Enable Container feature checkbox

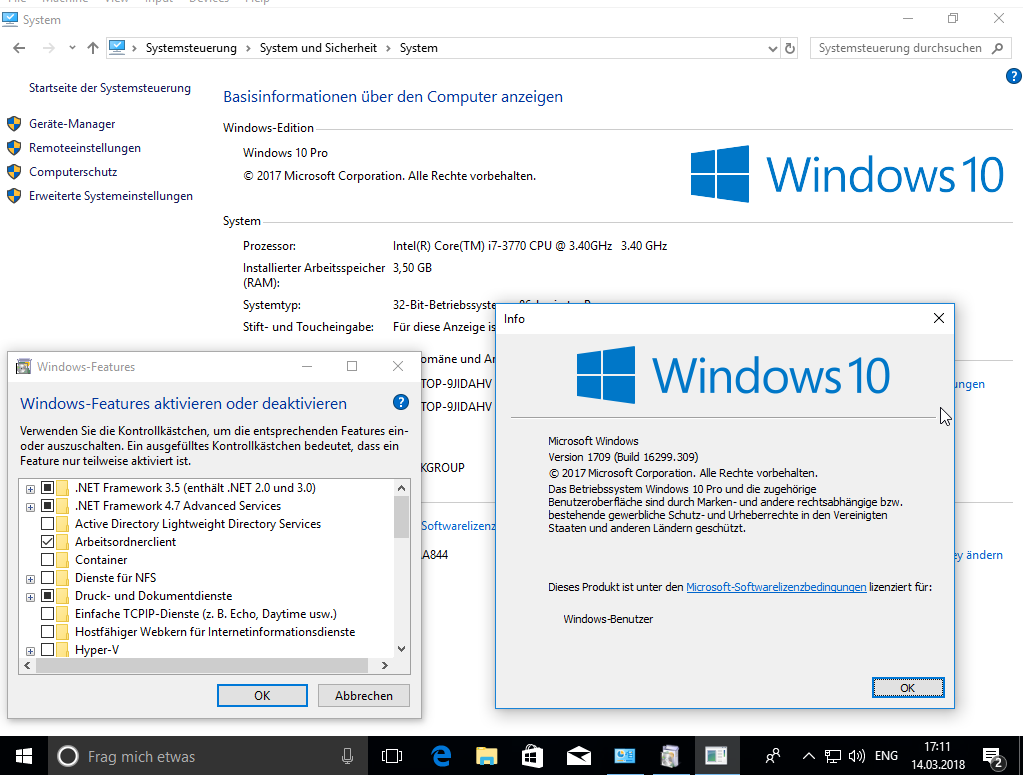tap(47, 560)
